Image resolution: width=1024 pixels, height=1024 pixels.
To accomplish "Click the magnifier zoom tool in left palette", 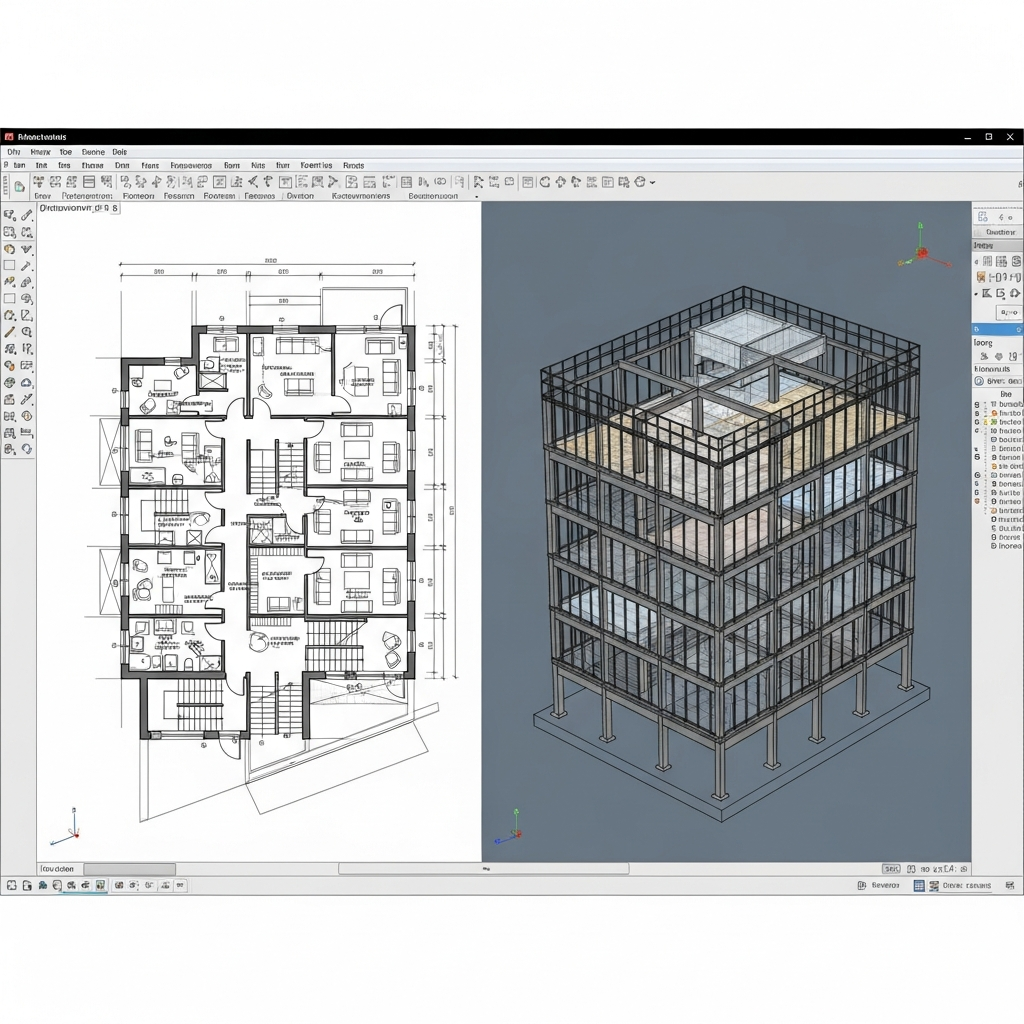I will (27, 332).
